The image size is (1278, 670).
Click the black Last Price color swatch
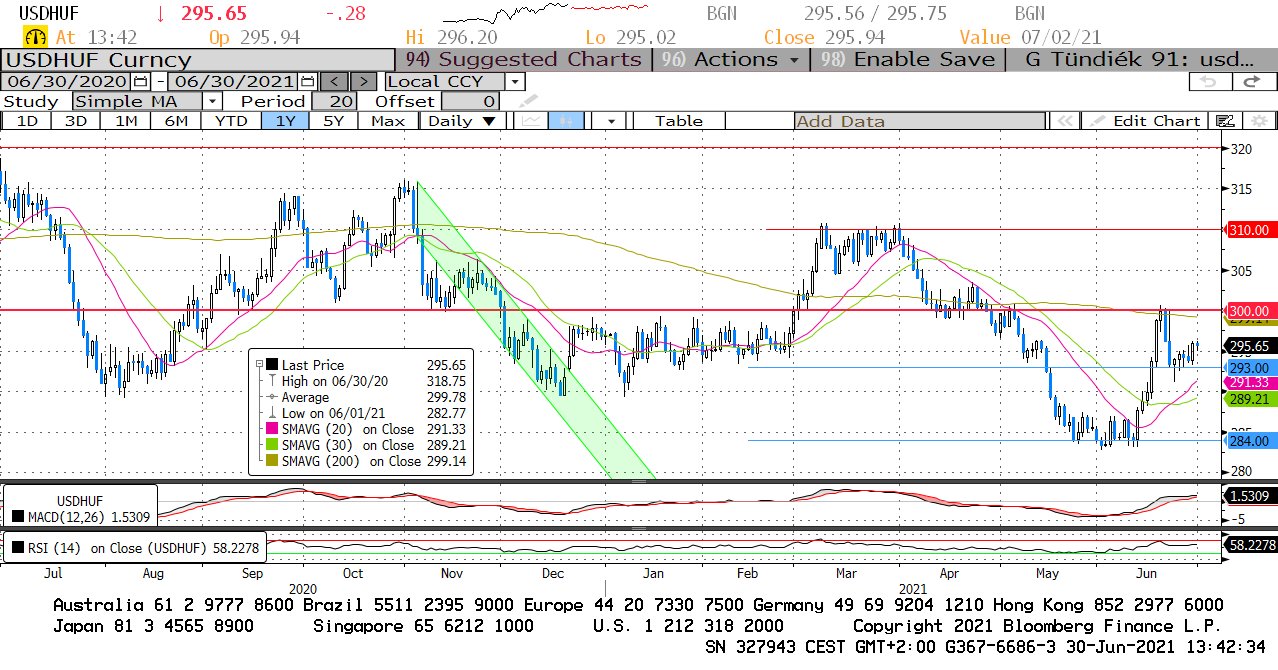tap(273, 365)
